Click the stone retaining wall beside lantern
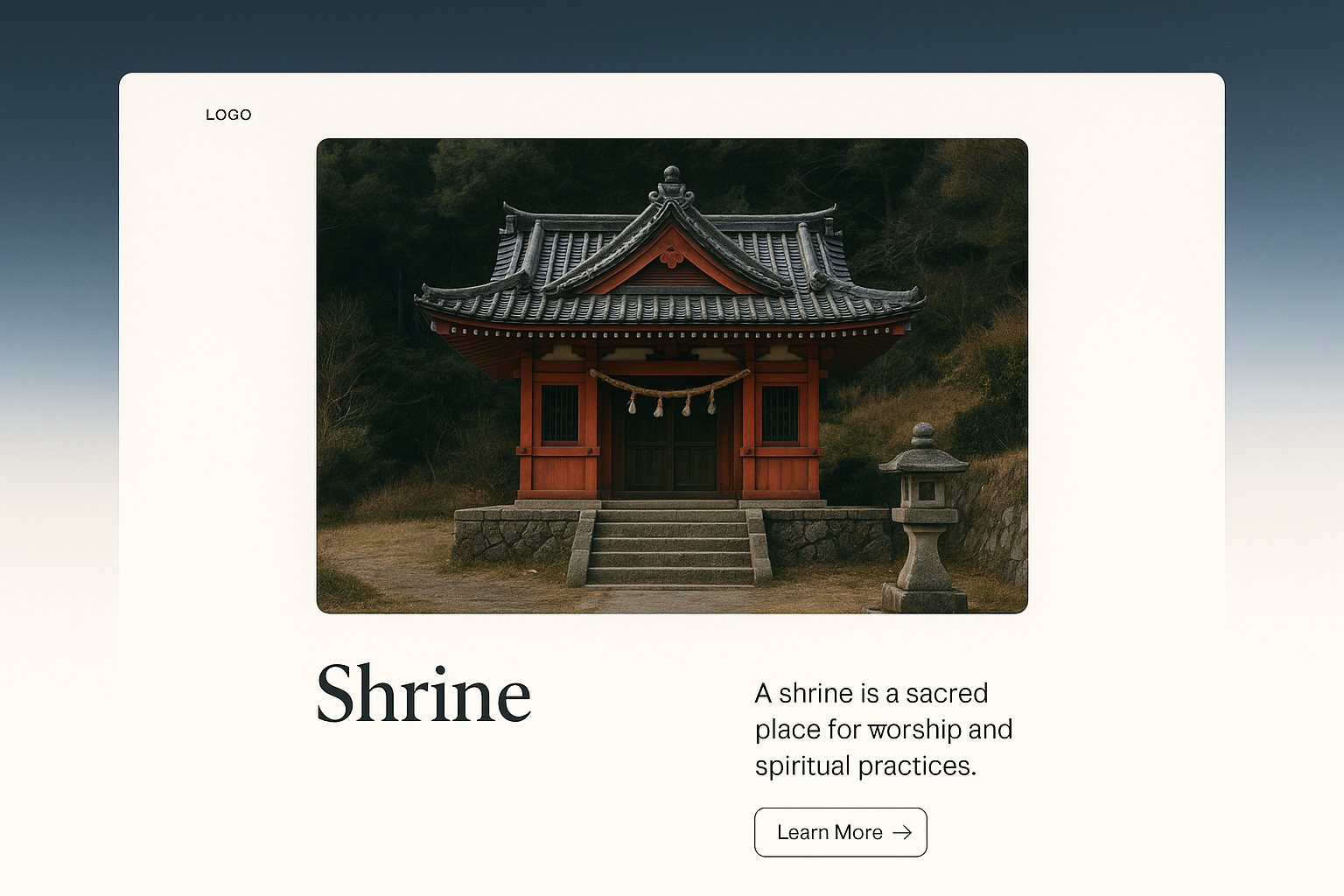 [x=997, y=525]
